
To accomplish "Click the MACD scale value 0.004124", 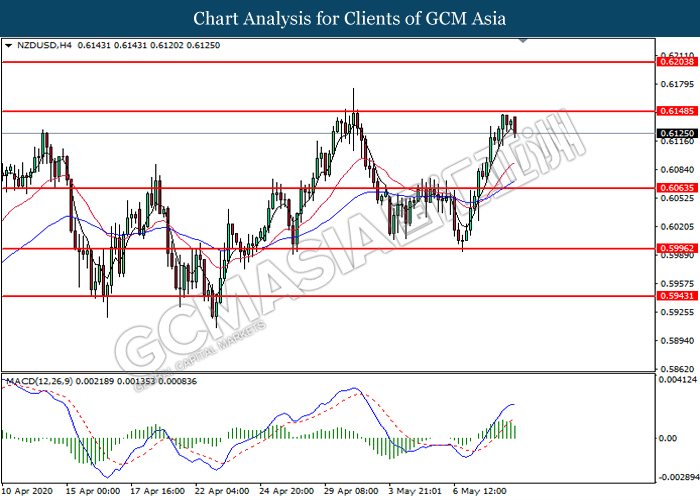I will pyautogui.click(x=677, y=380).
